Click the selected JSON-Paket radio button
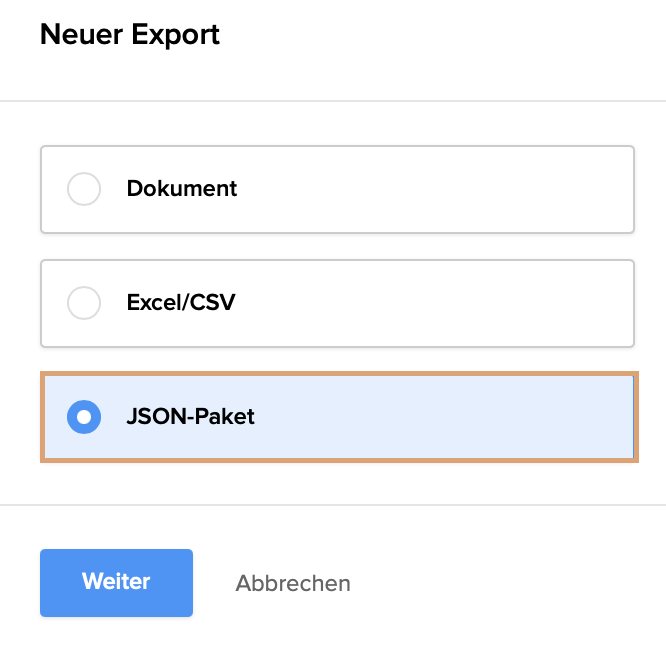 [x=84, y=417]
